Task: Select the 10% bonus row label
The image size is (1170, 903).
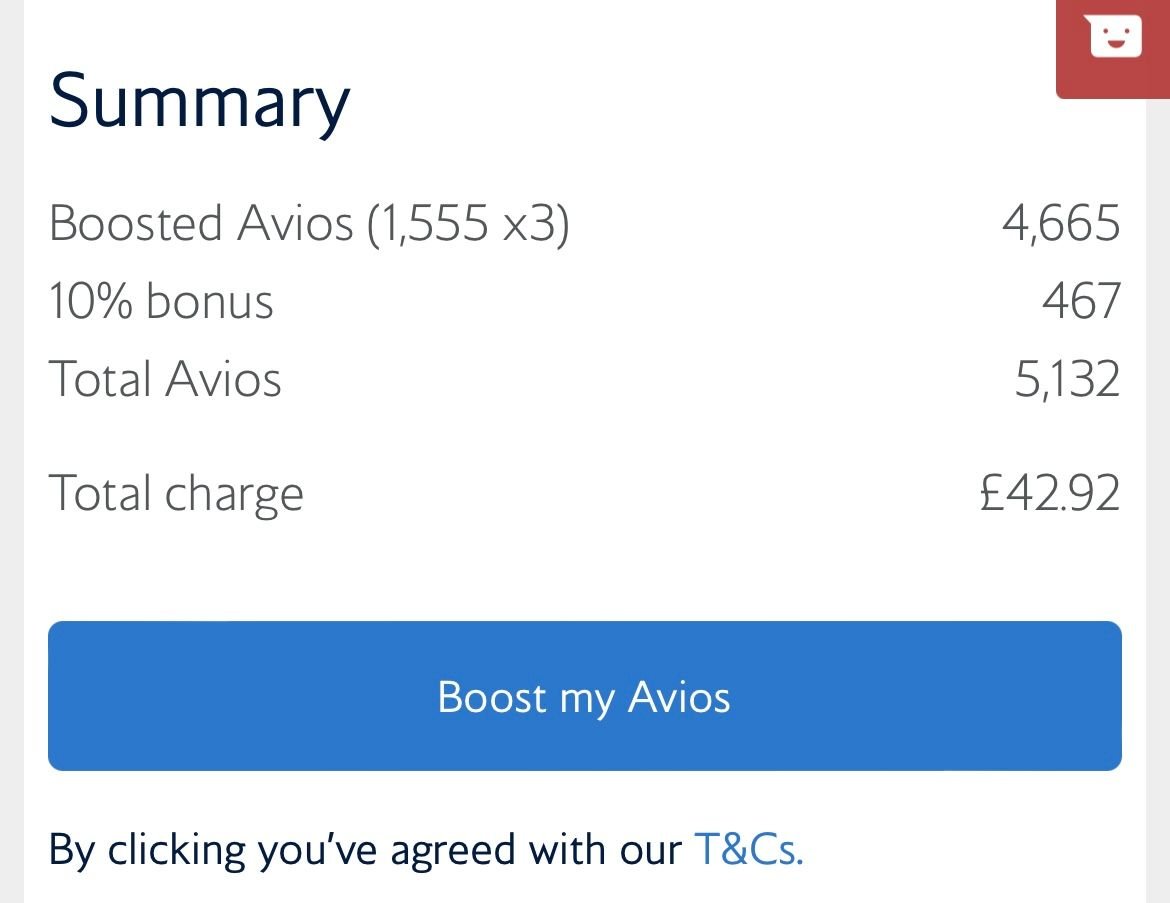Action: point(162,301)
